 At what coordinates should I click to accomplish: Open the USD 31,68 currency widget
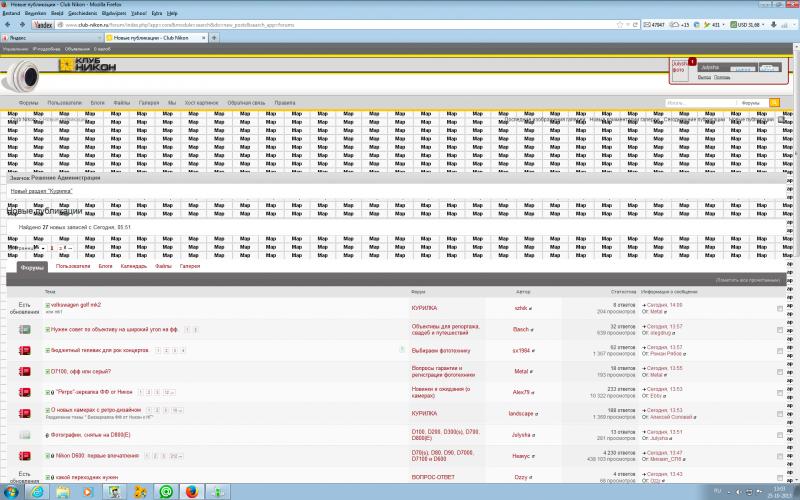pyautogui.click(x=745, y=24)
